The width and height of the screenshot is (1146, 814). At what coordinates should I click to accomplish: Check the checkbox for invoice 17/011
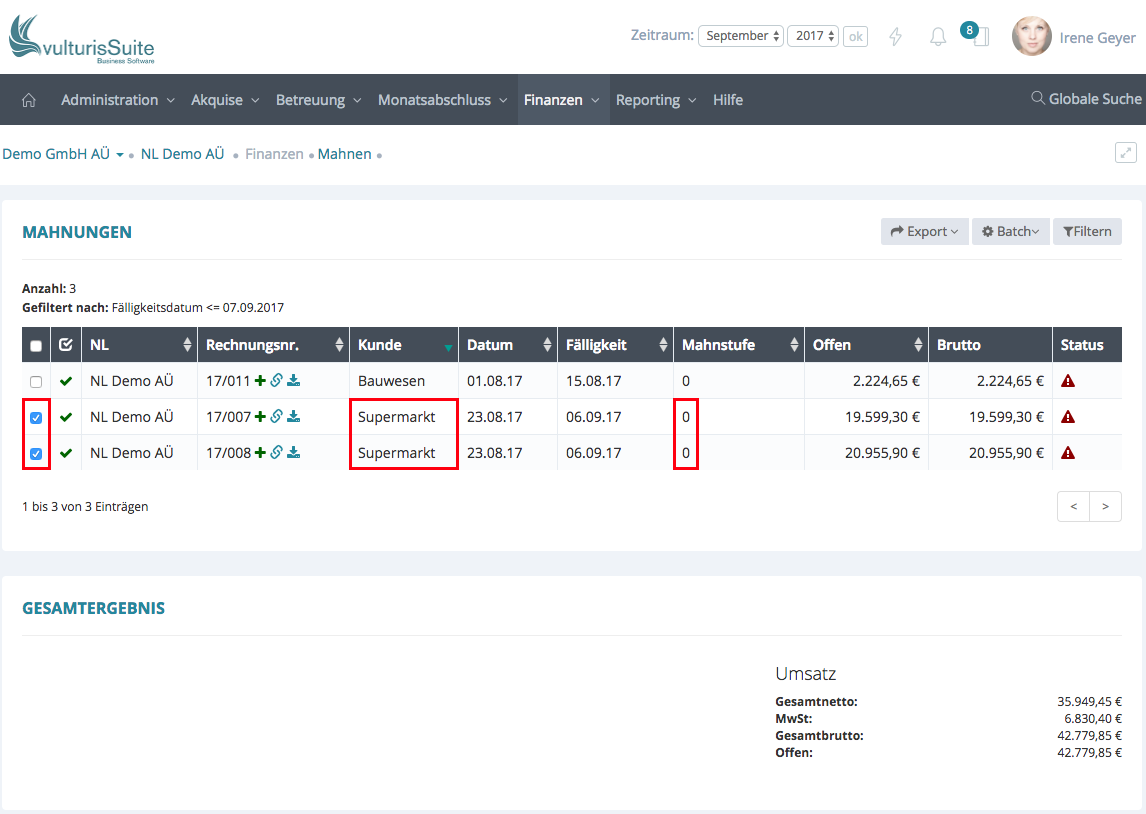tap(36, 382)
